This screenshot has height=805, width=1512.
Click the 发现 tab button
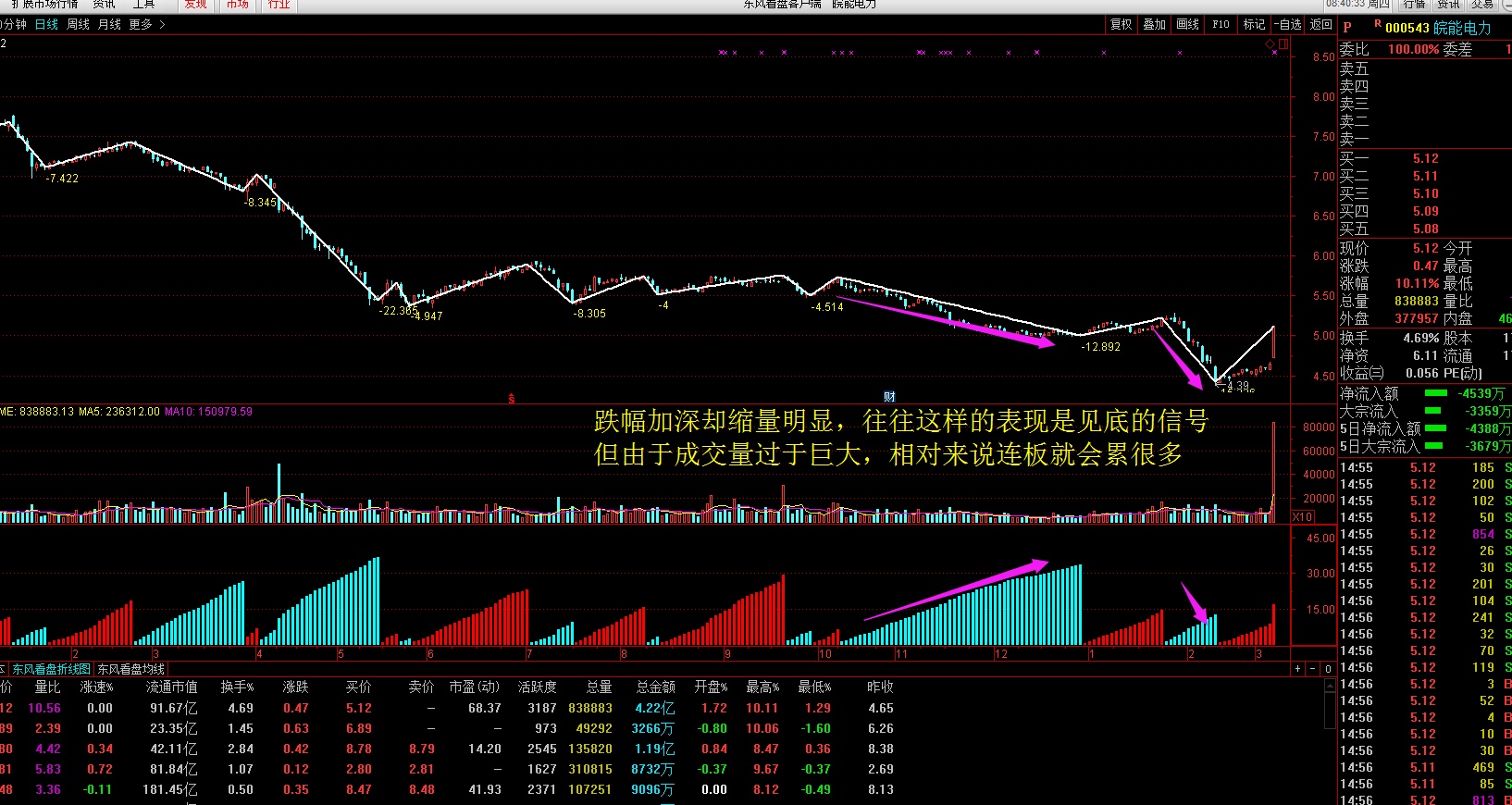(196, 5)
